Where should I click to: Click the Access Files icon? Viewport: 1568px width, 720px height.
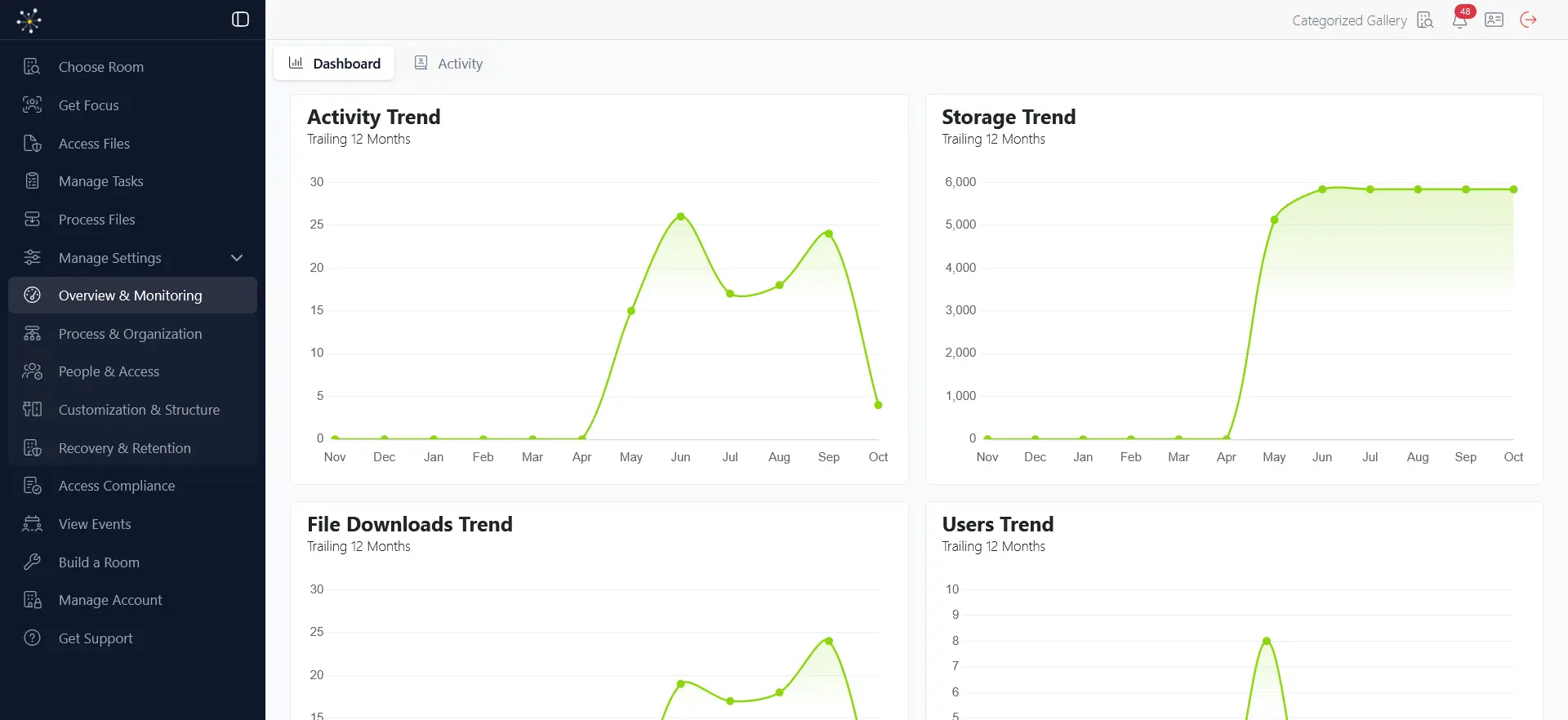pos(32,143)
